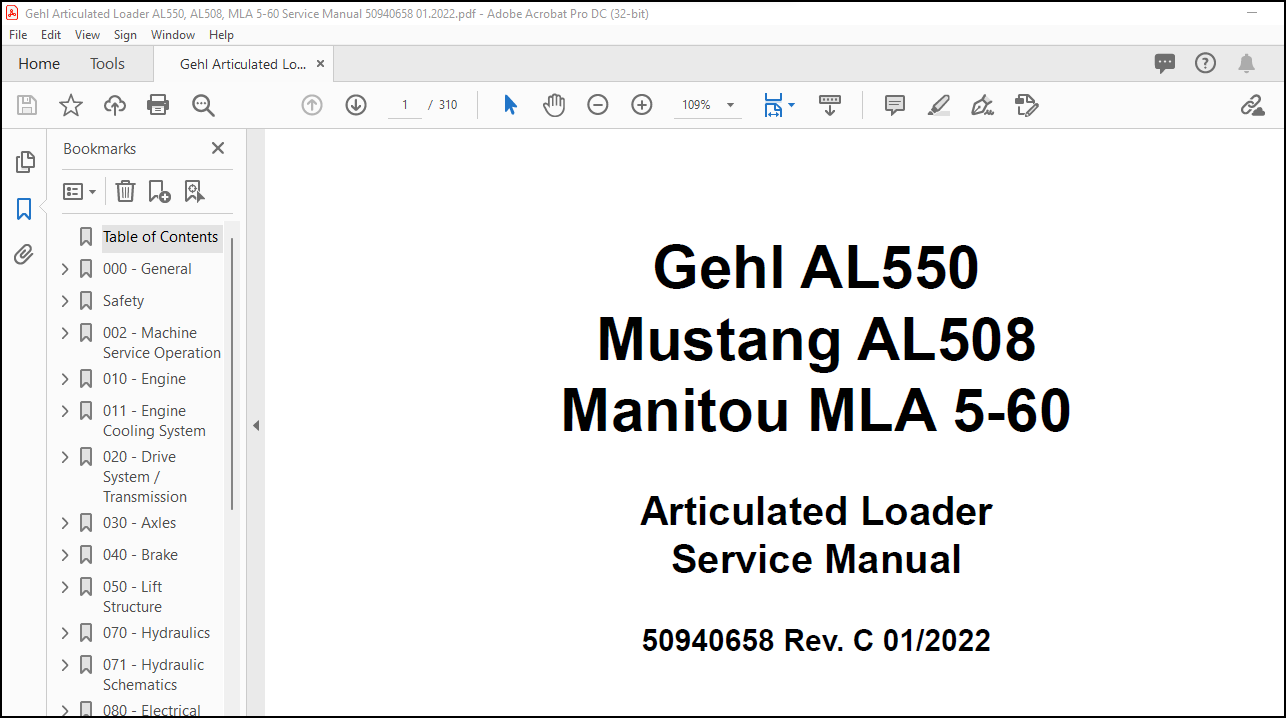
Task: Select the Highlight text tool
Action: pyautogui.click(x=939, y=105)
